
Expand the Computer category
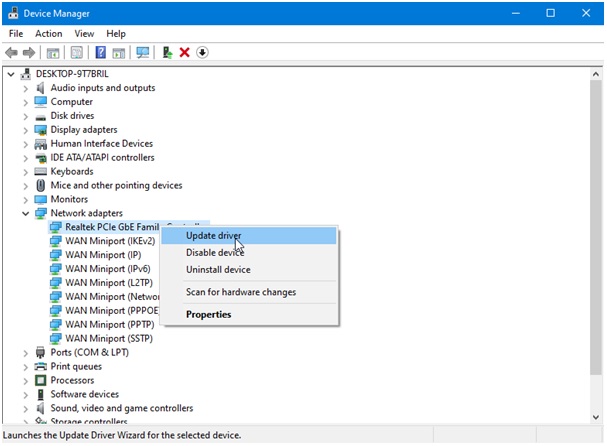[26, 103]
